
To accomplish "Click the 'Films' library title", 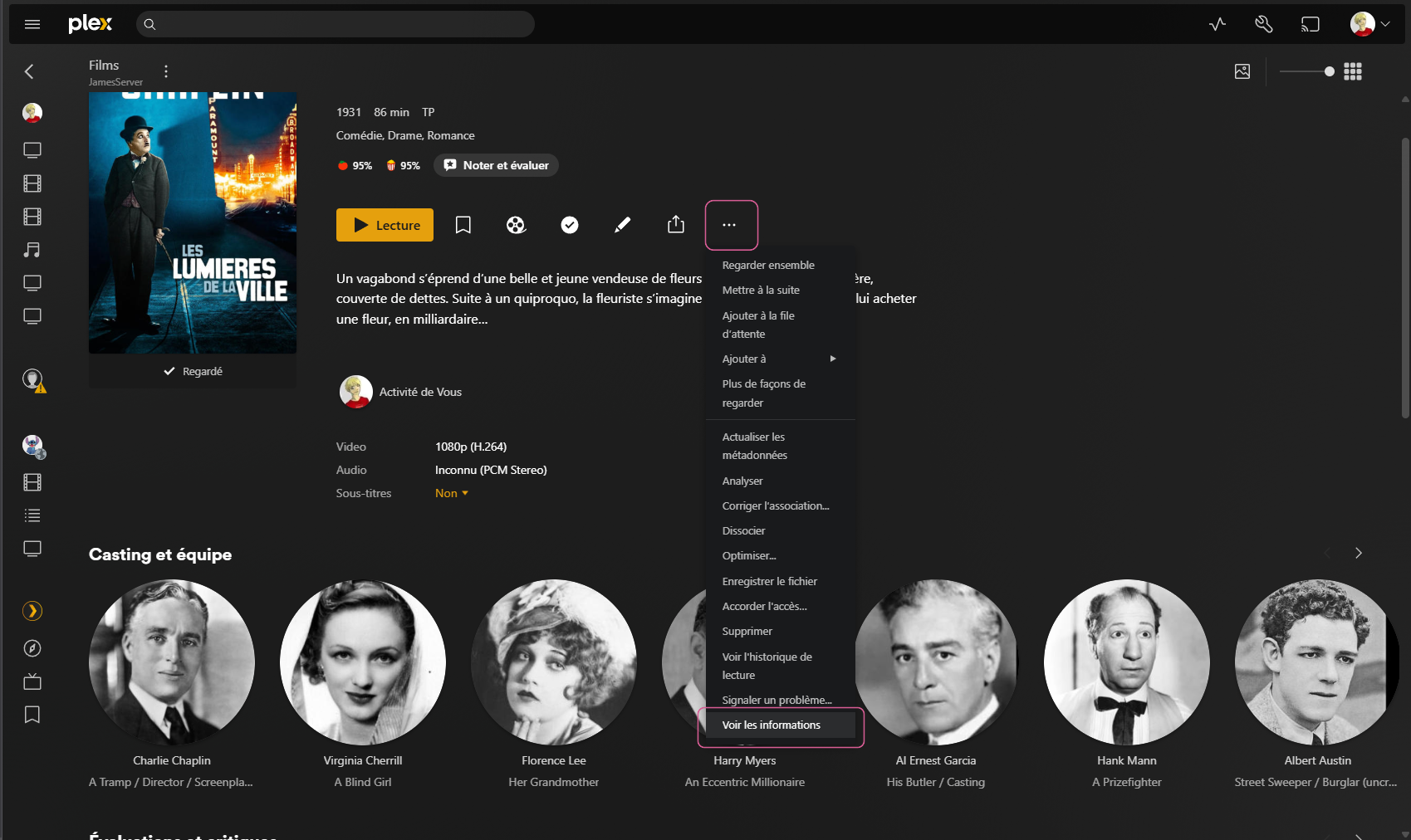I will coord(104,65).
